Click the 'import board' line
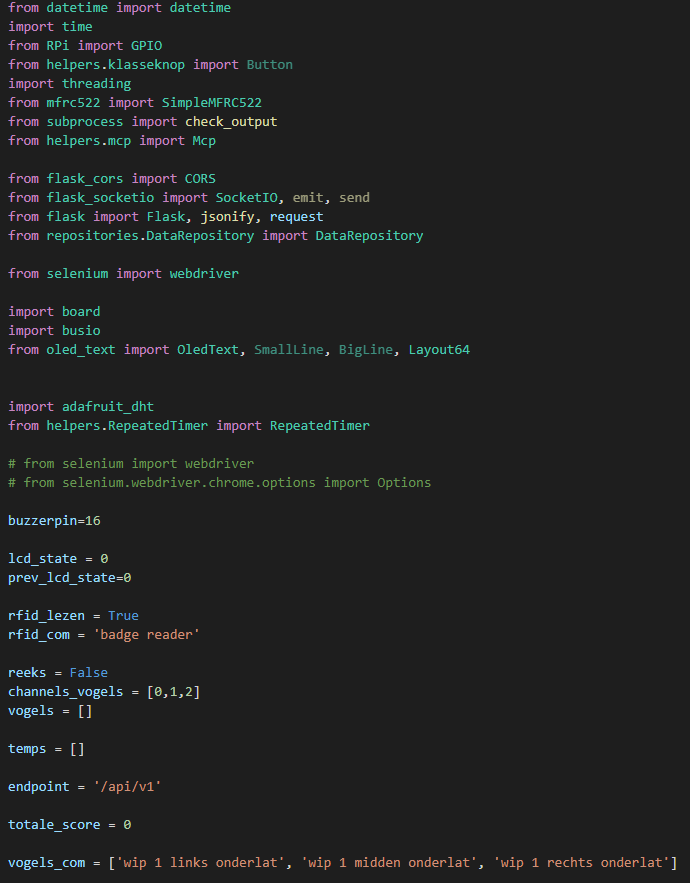Screen dimensions: 690x883 [54, 312]
